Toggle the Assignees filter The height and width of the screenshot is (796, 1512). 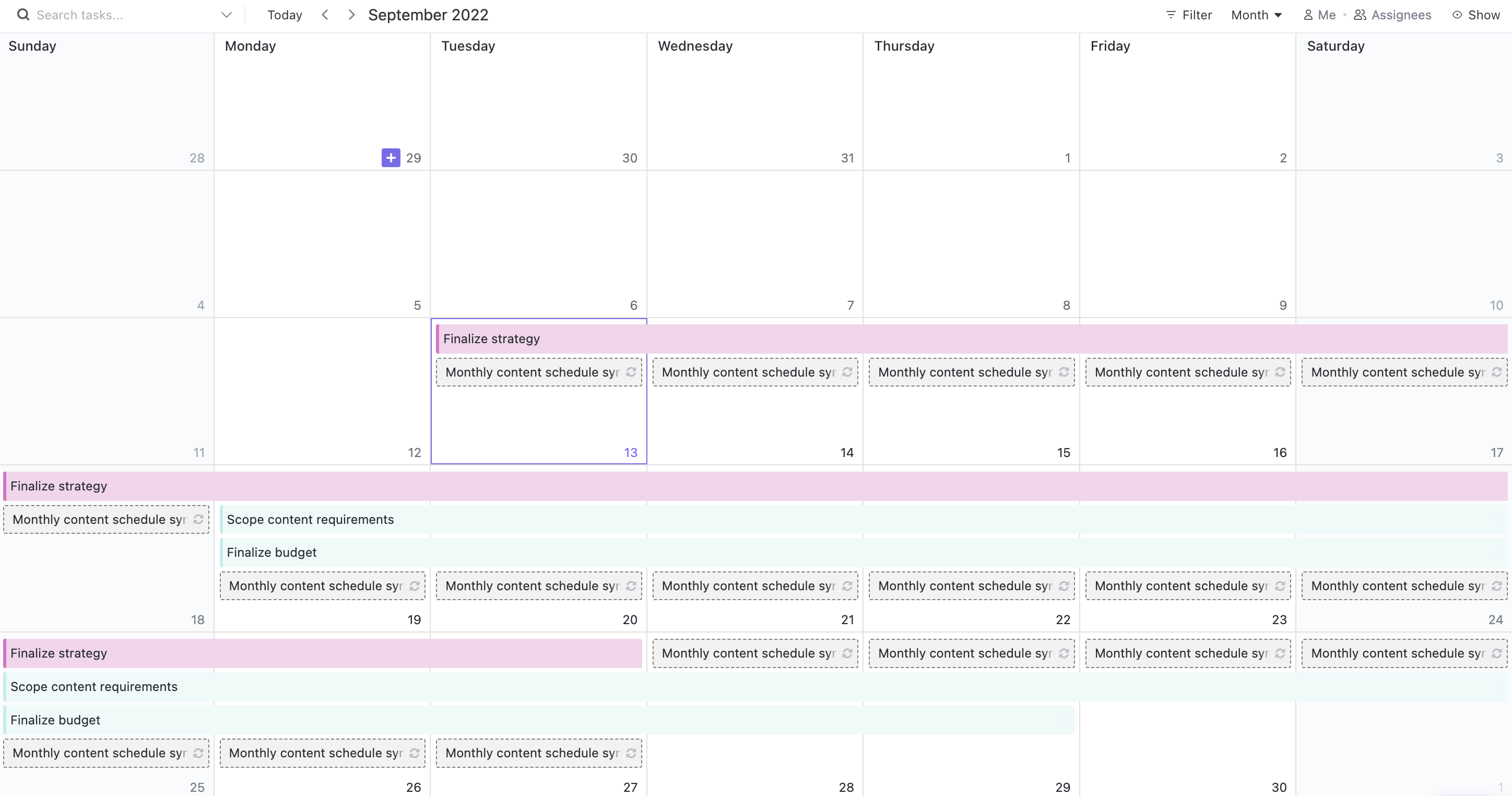tap(1393, 15)
